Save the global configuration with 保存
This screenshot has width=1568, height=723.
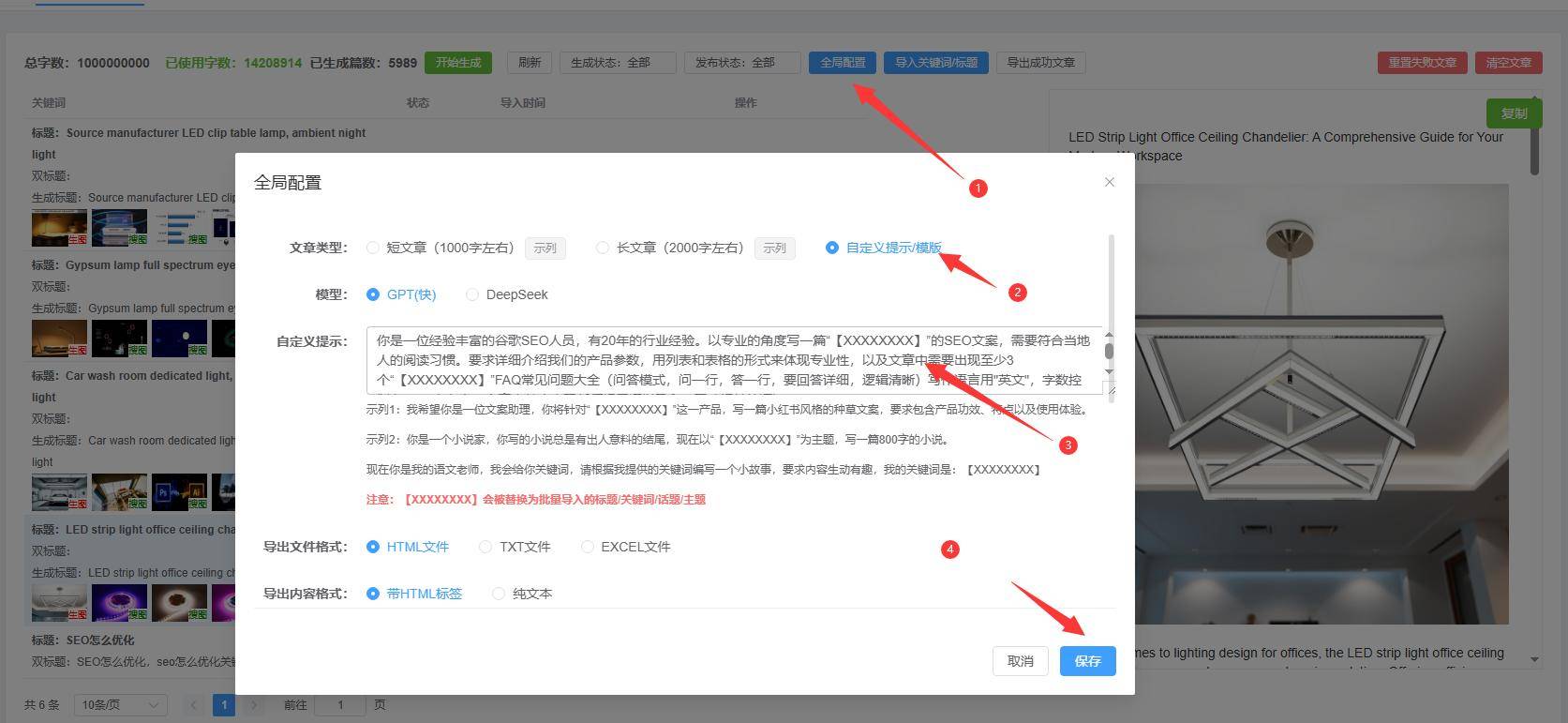pos(1087,661)
